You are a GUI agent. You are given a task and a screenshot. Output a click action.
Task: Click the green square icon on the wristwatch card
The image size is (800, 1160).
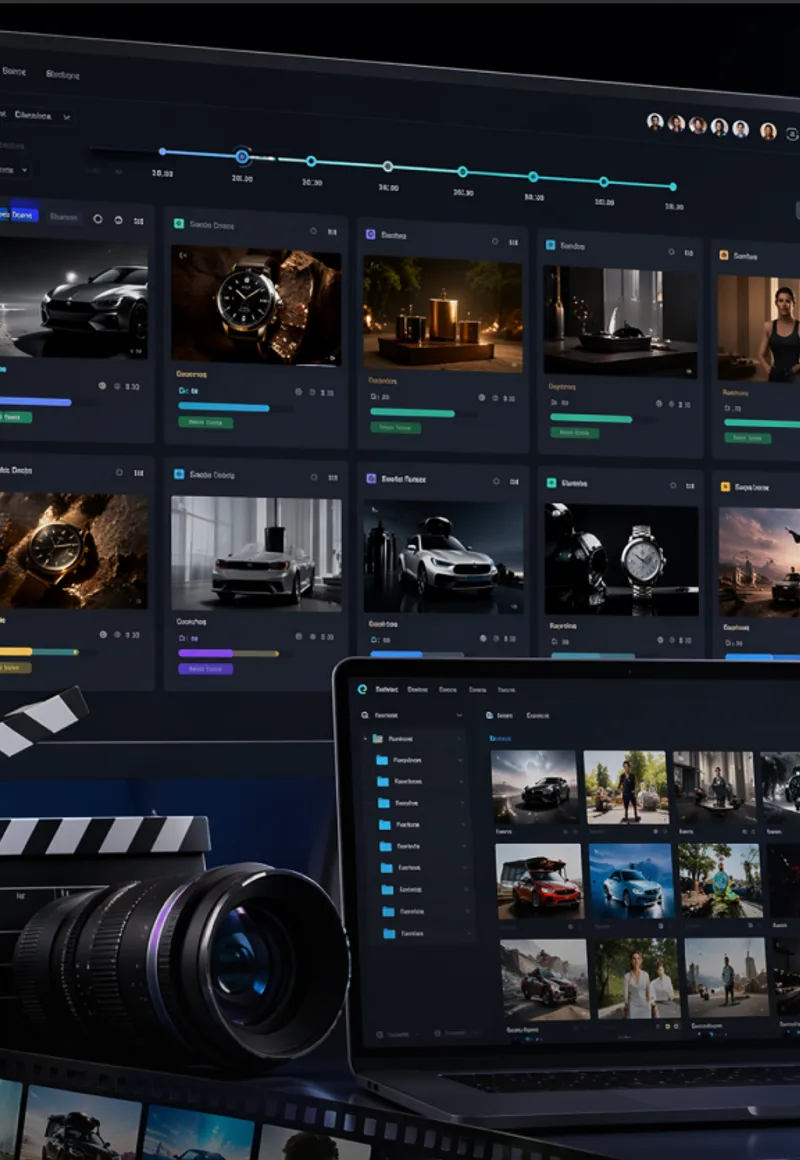(178, 223)
